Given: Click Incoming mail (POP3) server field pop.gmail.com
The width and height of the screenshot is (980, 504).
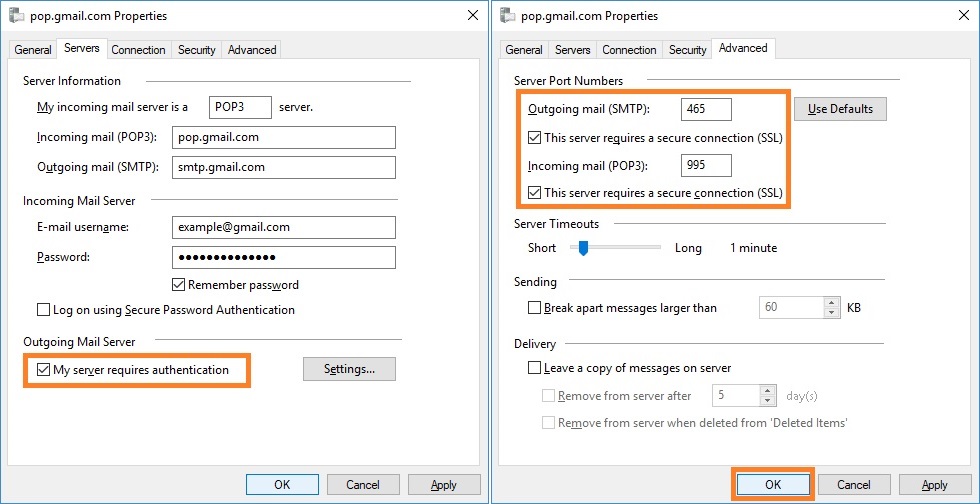Looking at the screenshot, I should (284, 138).
